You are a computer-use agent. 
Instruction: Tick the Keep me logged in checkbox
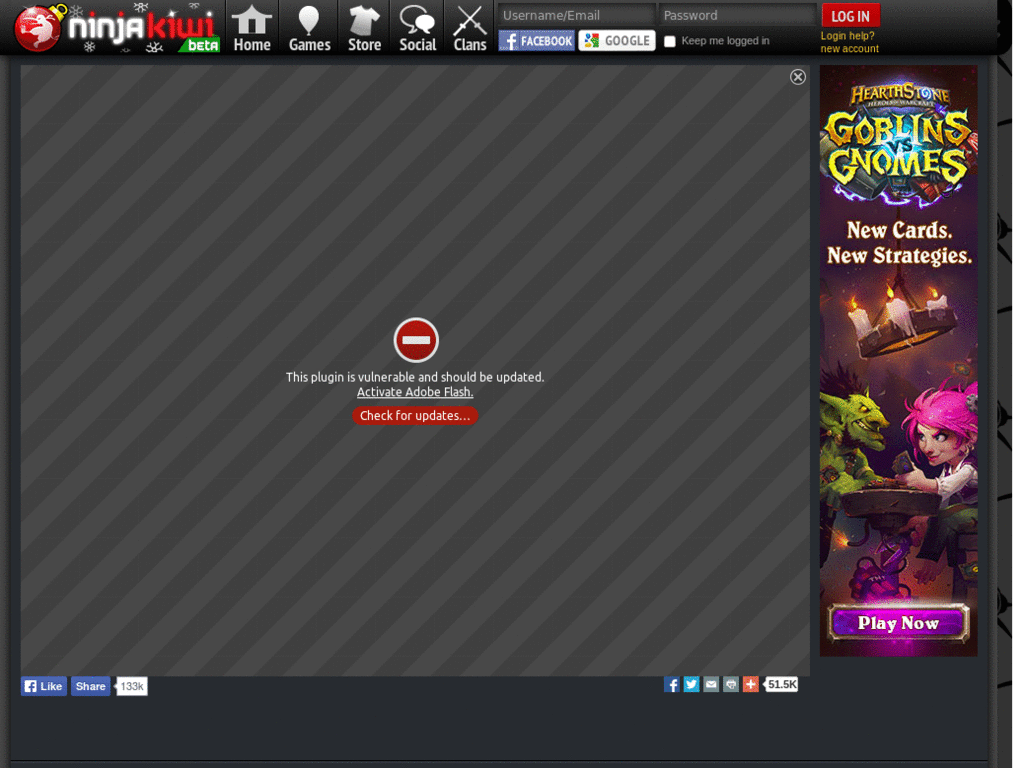tap(670, 41)
